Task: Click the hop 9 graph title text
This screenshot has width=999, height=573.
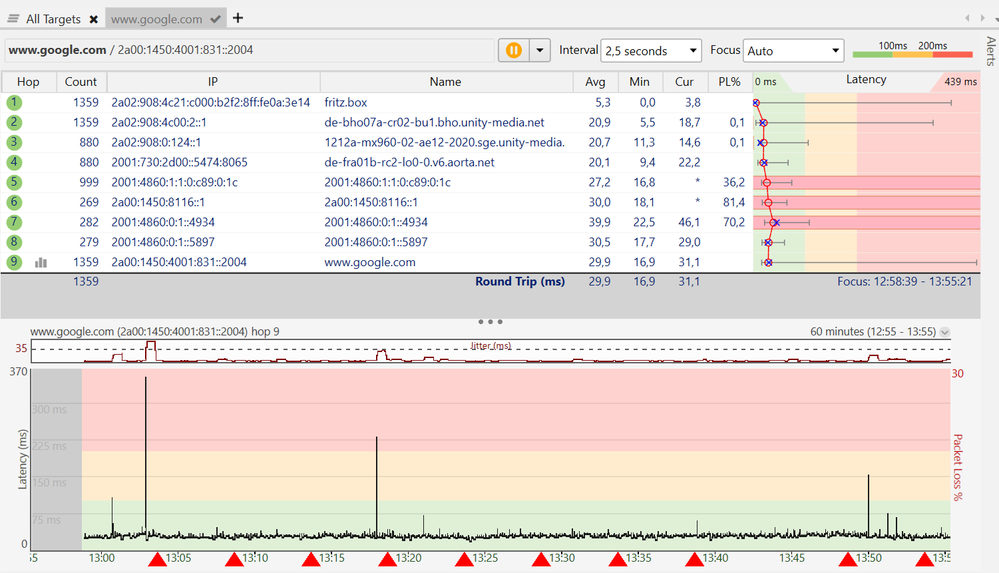Action: point(155,331)
